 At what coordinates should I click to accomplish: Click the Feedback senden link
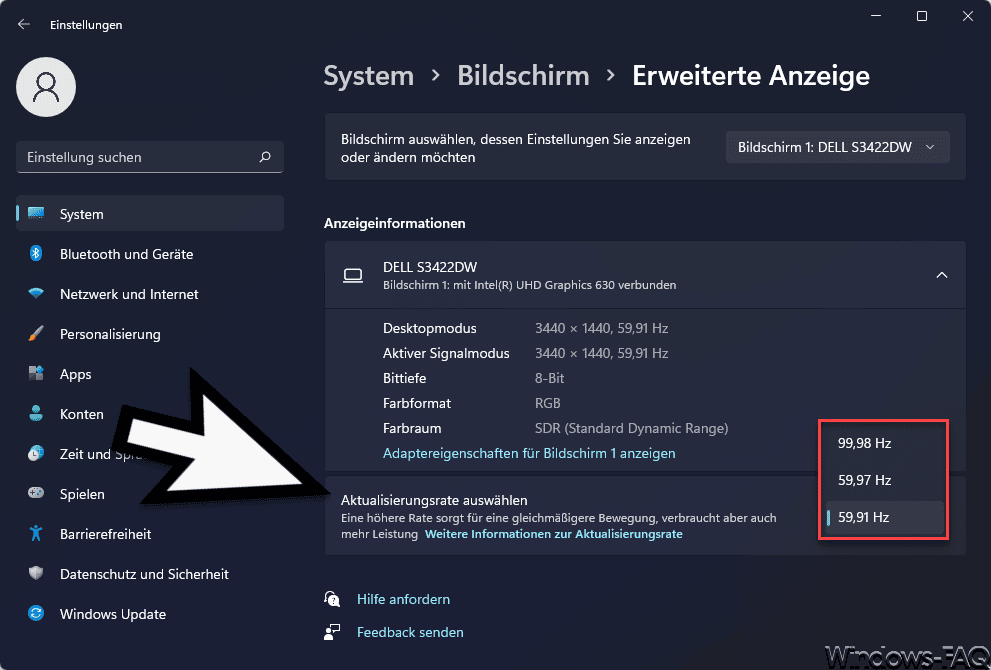(x=410, y=632)
